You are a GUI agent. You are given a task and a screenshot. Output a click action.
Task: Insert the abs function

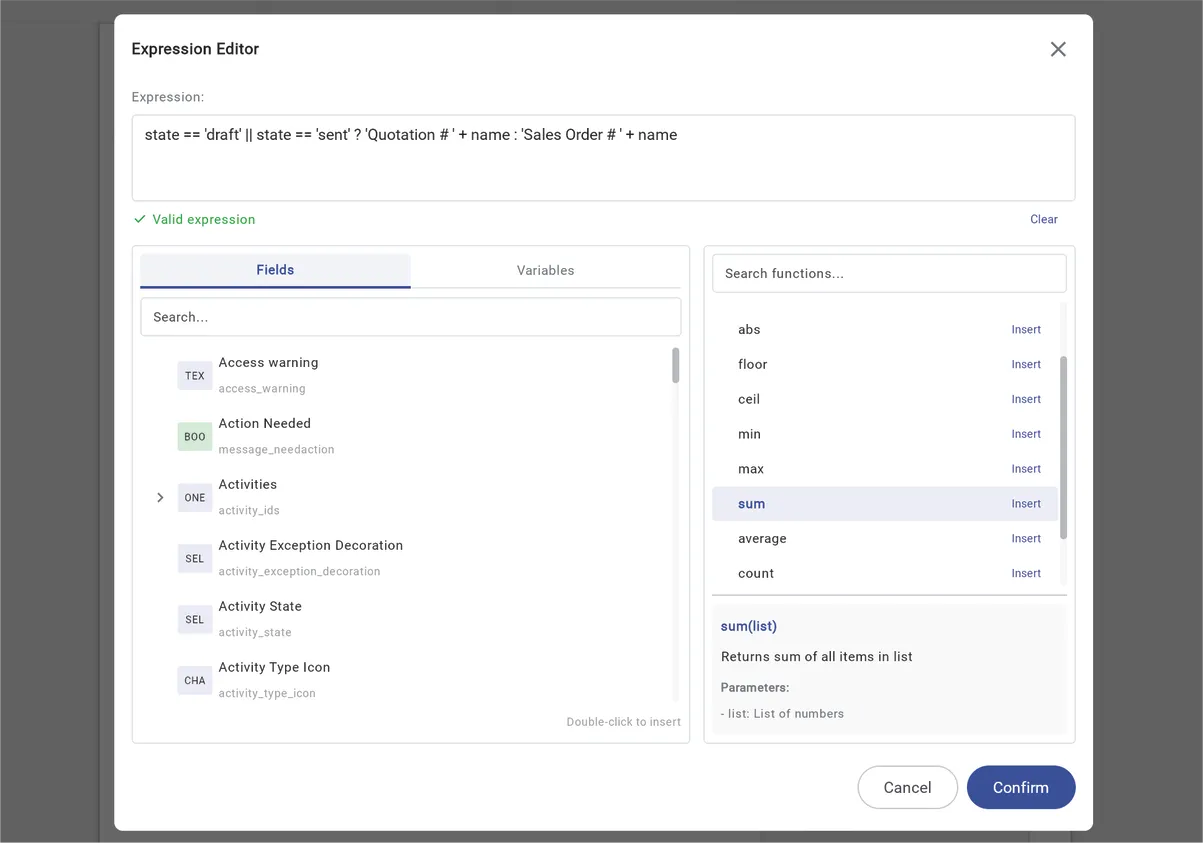click(x=1025, y=329)
